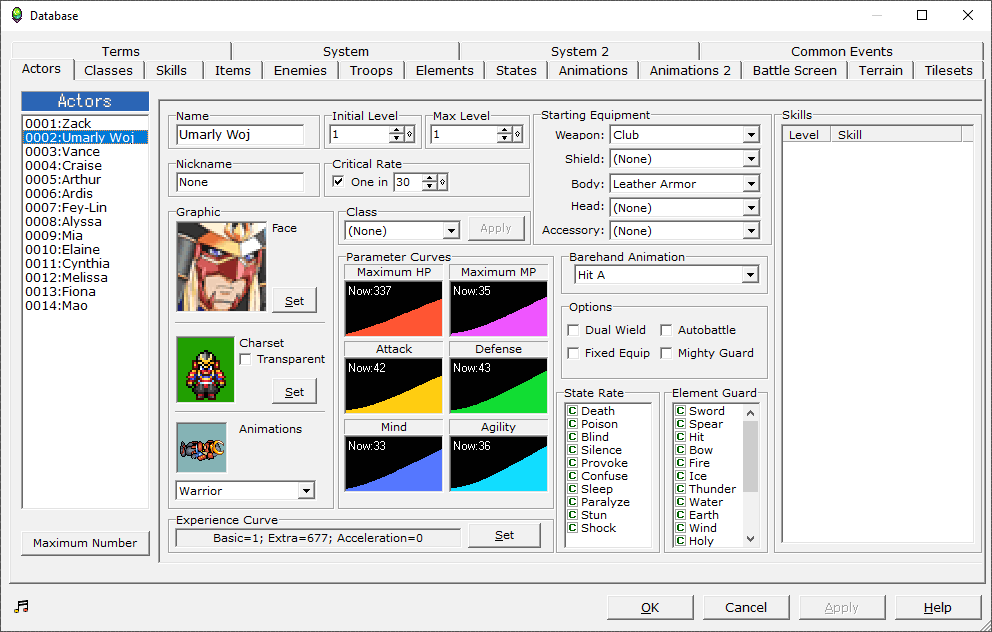Image resolution: width=992 pixels, height=632 pixels.
Task: Click the Sleep state rate C icon
Action: [573, 489]
